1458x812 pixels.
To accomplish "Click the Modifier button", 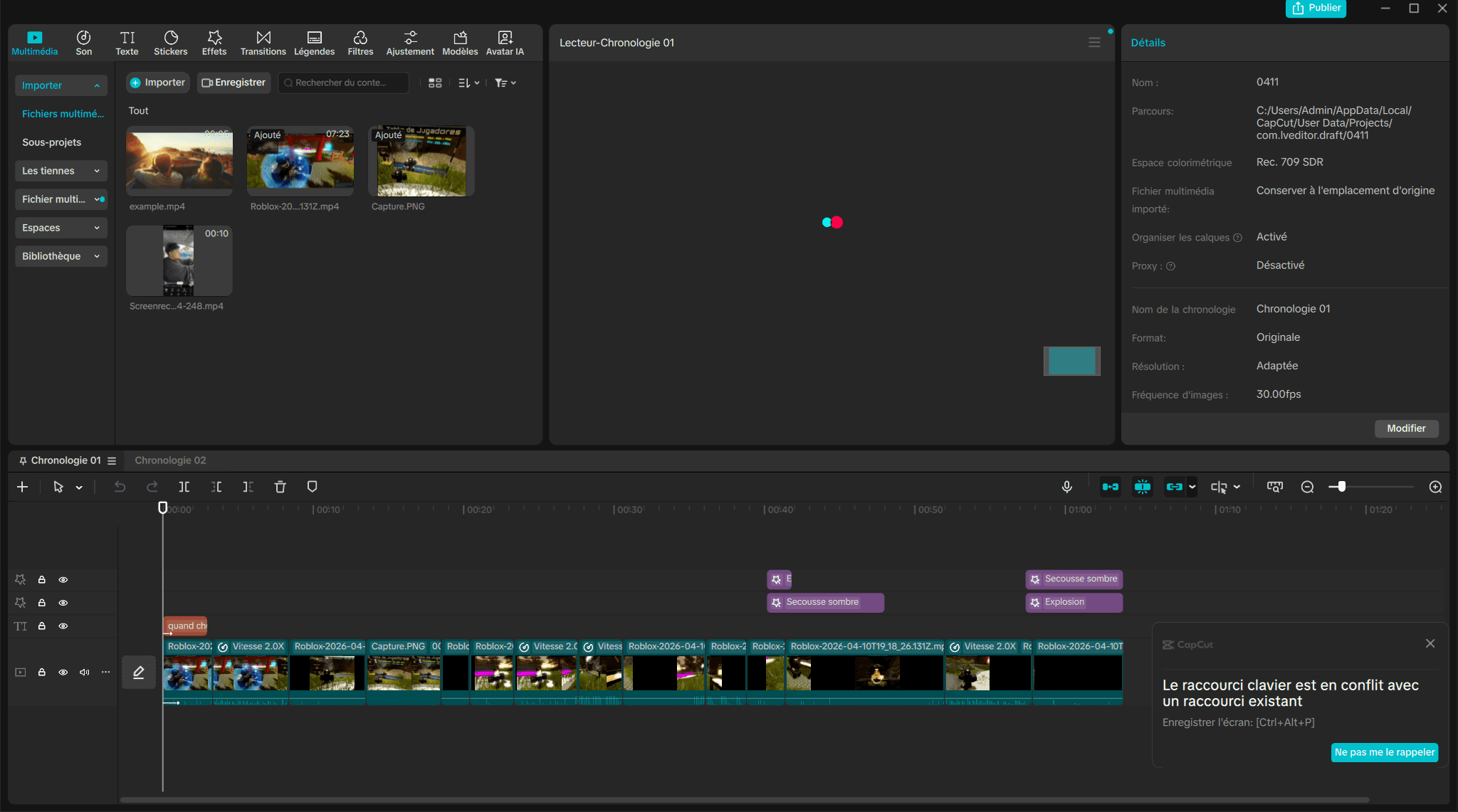I will pos(1405,428).
